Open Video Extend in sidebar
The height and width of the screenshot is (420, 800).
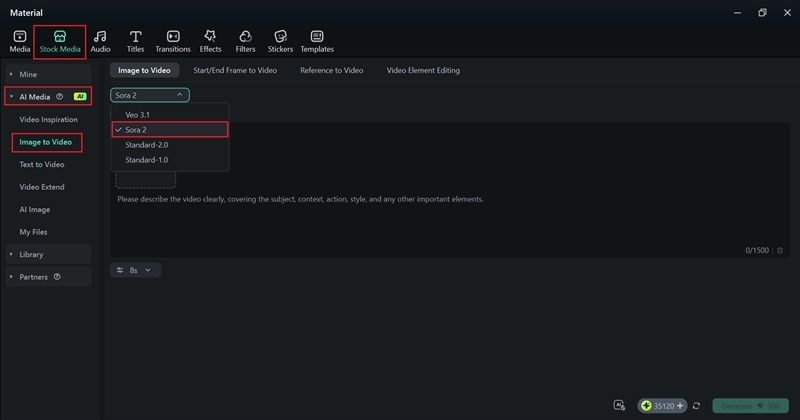tap(42, 187)
